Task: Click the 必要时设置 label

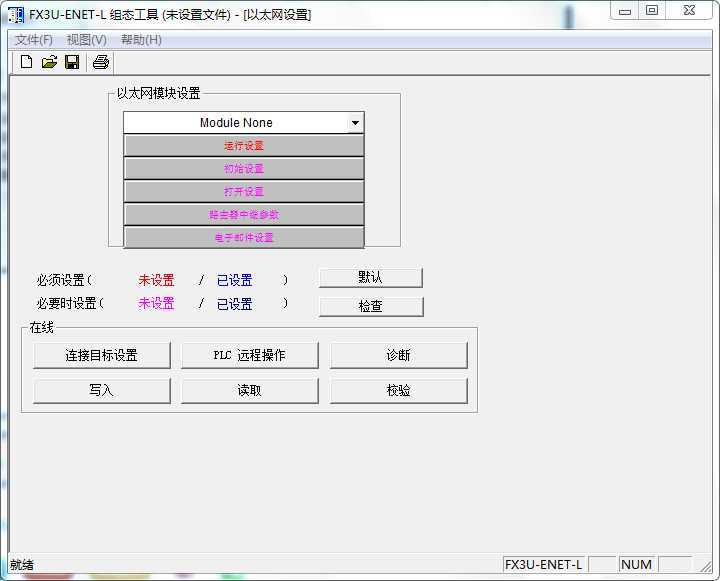Action: click(67, 304)
